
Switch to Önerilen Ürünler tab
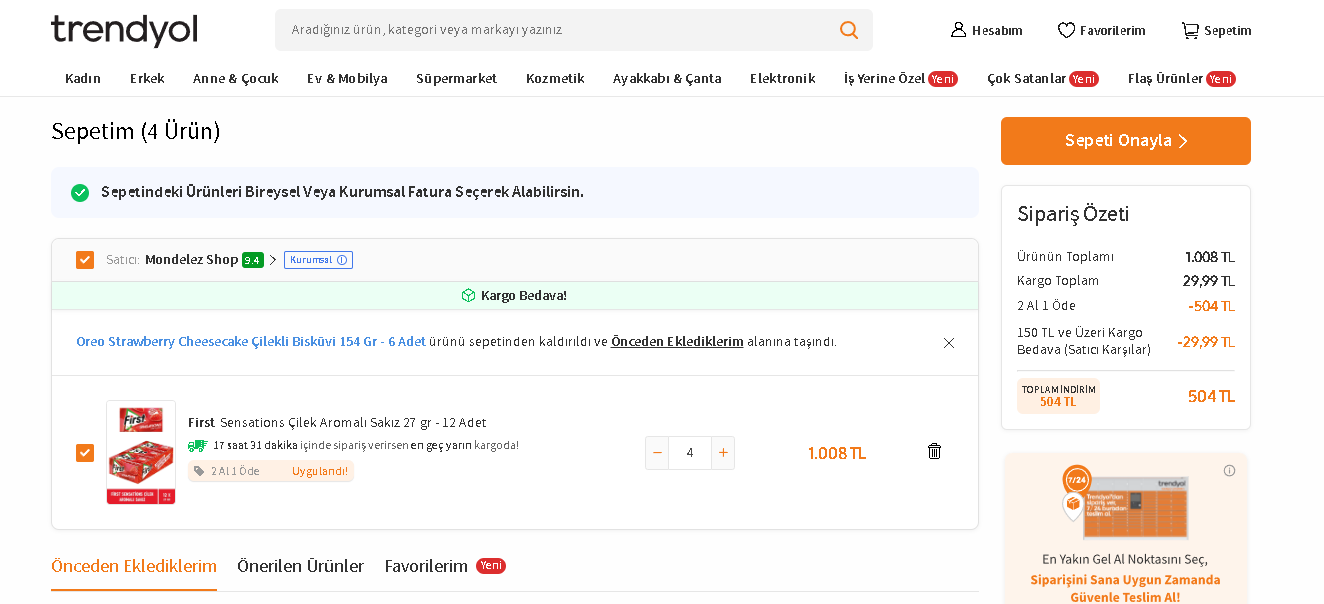pyautogui.click(x=300, y=566)
